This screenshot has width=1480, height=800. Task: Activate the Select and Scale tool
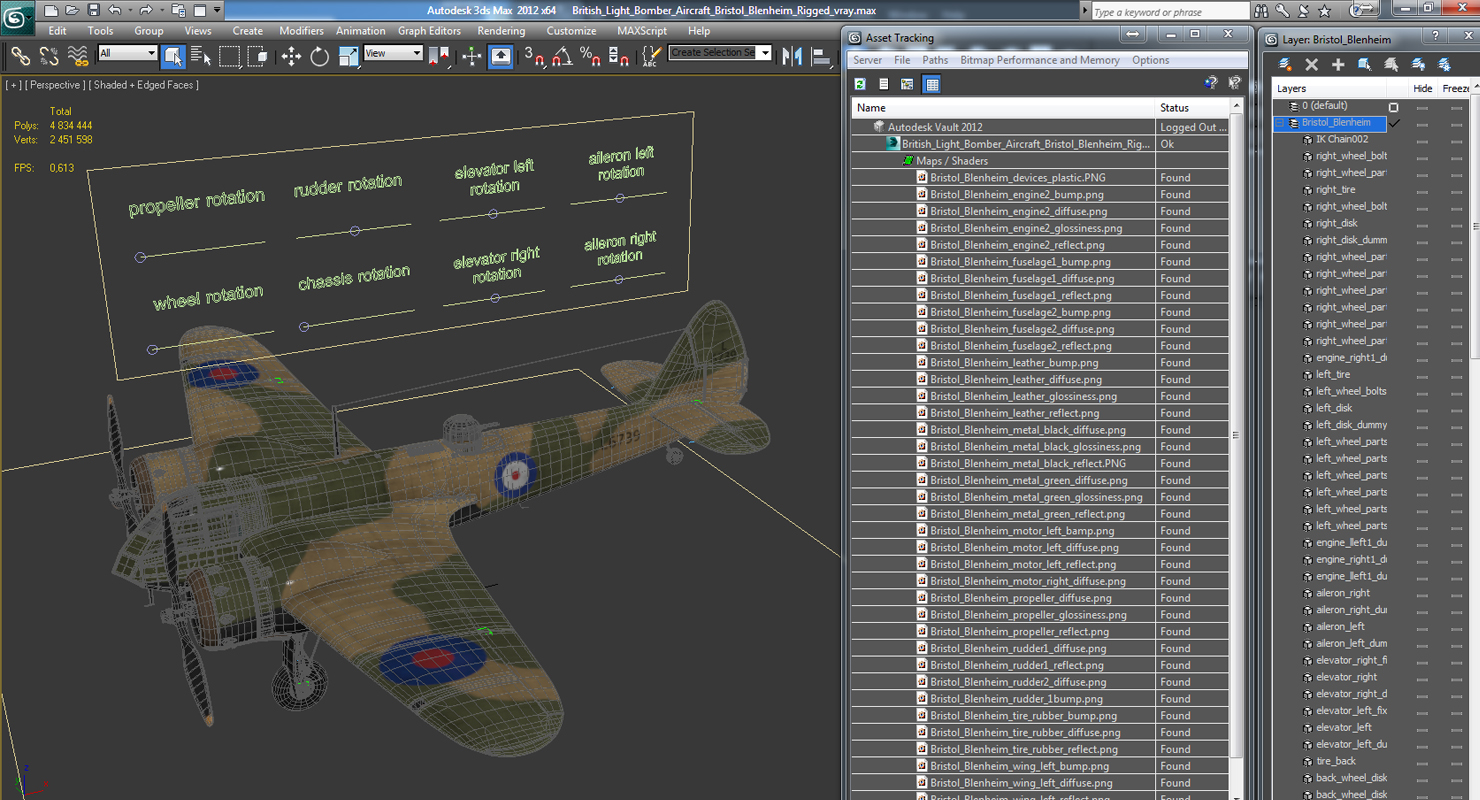tap(348, 56)
